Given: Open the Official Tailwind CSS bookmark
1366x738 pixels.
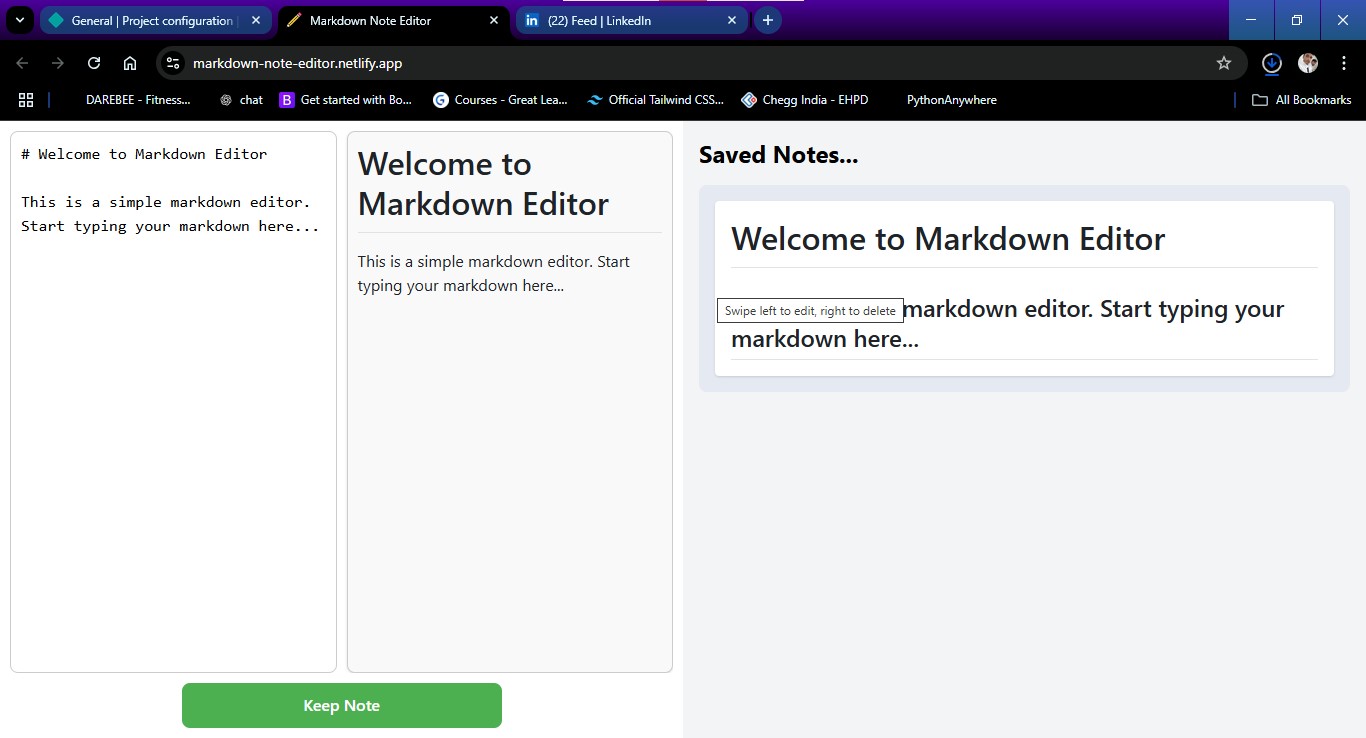Looking at the screenshot, I should coord(656,99).
